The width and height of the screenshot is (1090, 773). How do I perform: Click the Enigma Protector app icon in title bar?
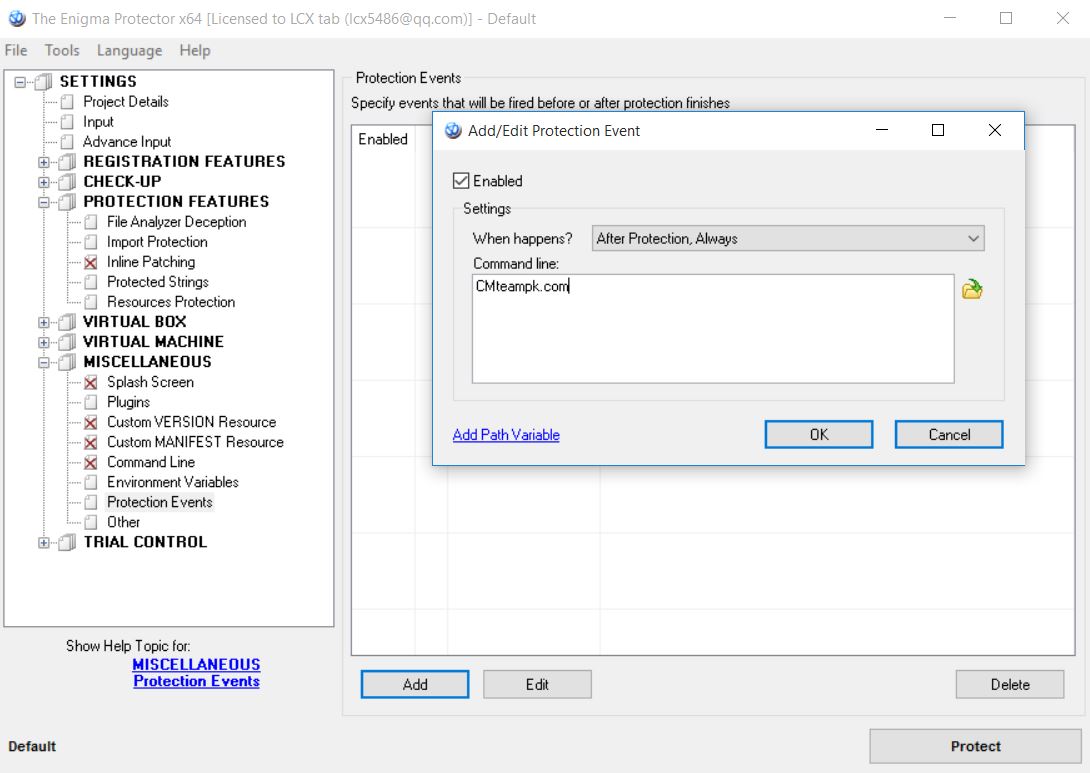point(17,18)
